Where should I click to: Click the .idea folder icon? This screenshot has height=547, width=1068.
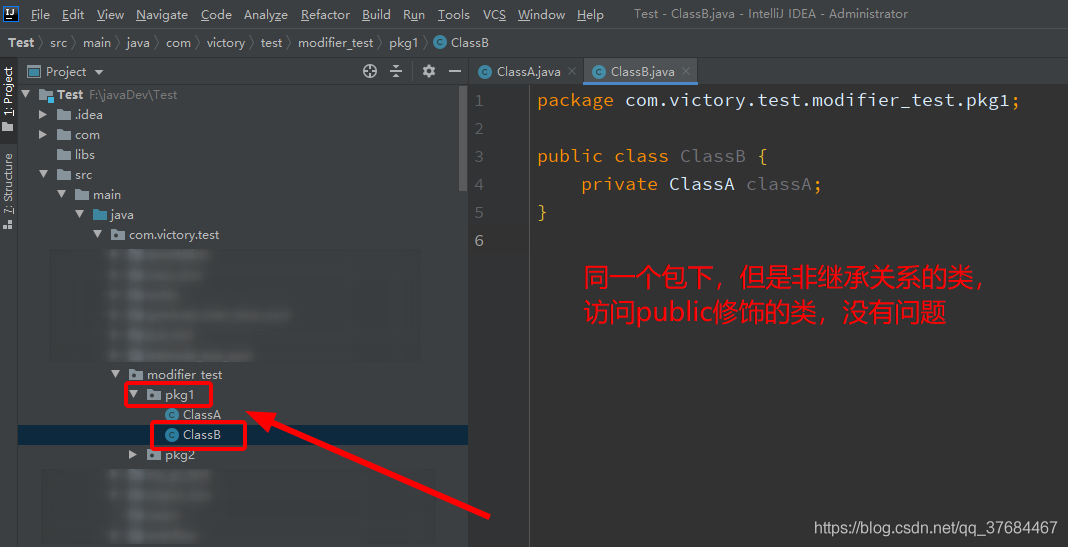[x=64, y=114]
